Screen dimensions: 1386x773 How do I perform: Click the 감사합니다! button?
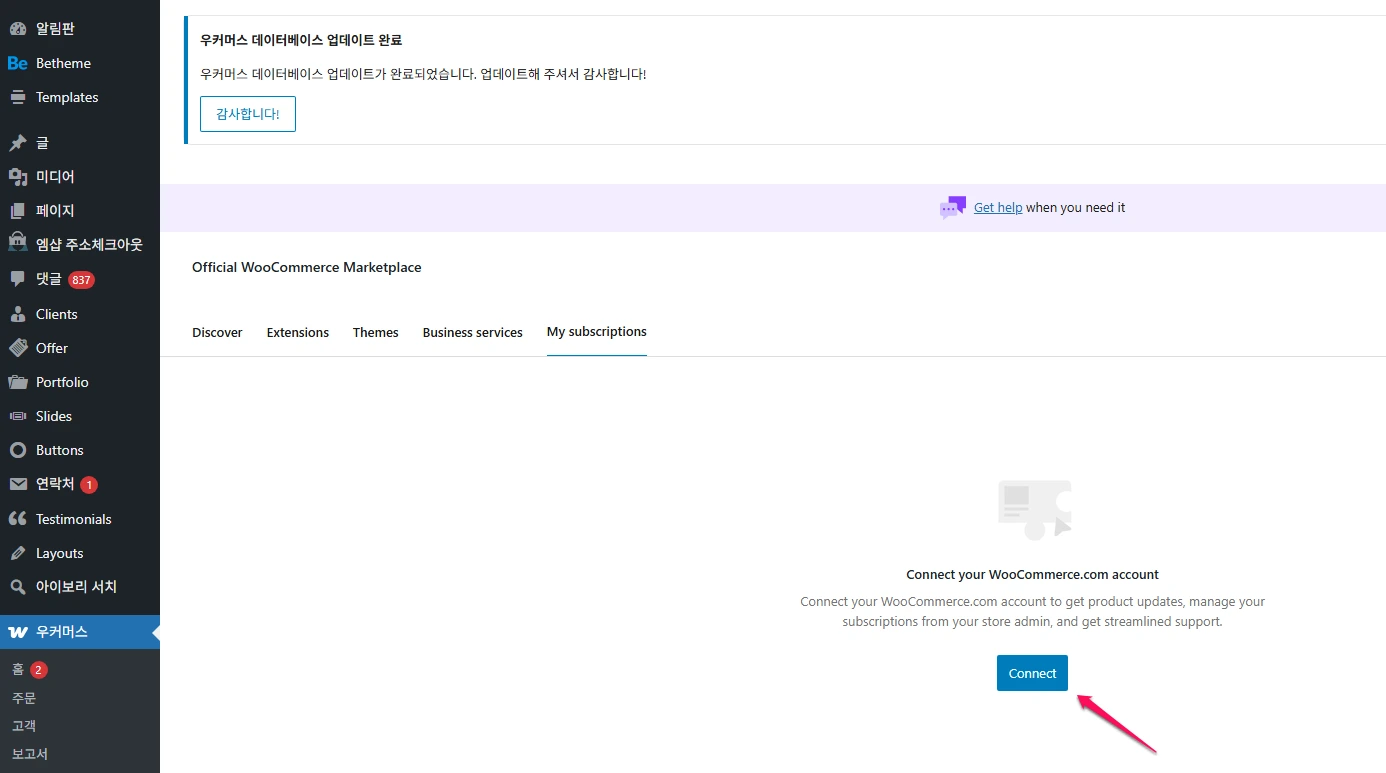click(247, 114)
